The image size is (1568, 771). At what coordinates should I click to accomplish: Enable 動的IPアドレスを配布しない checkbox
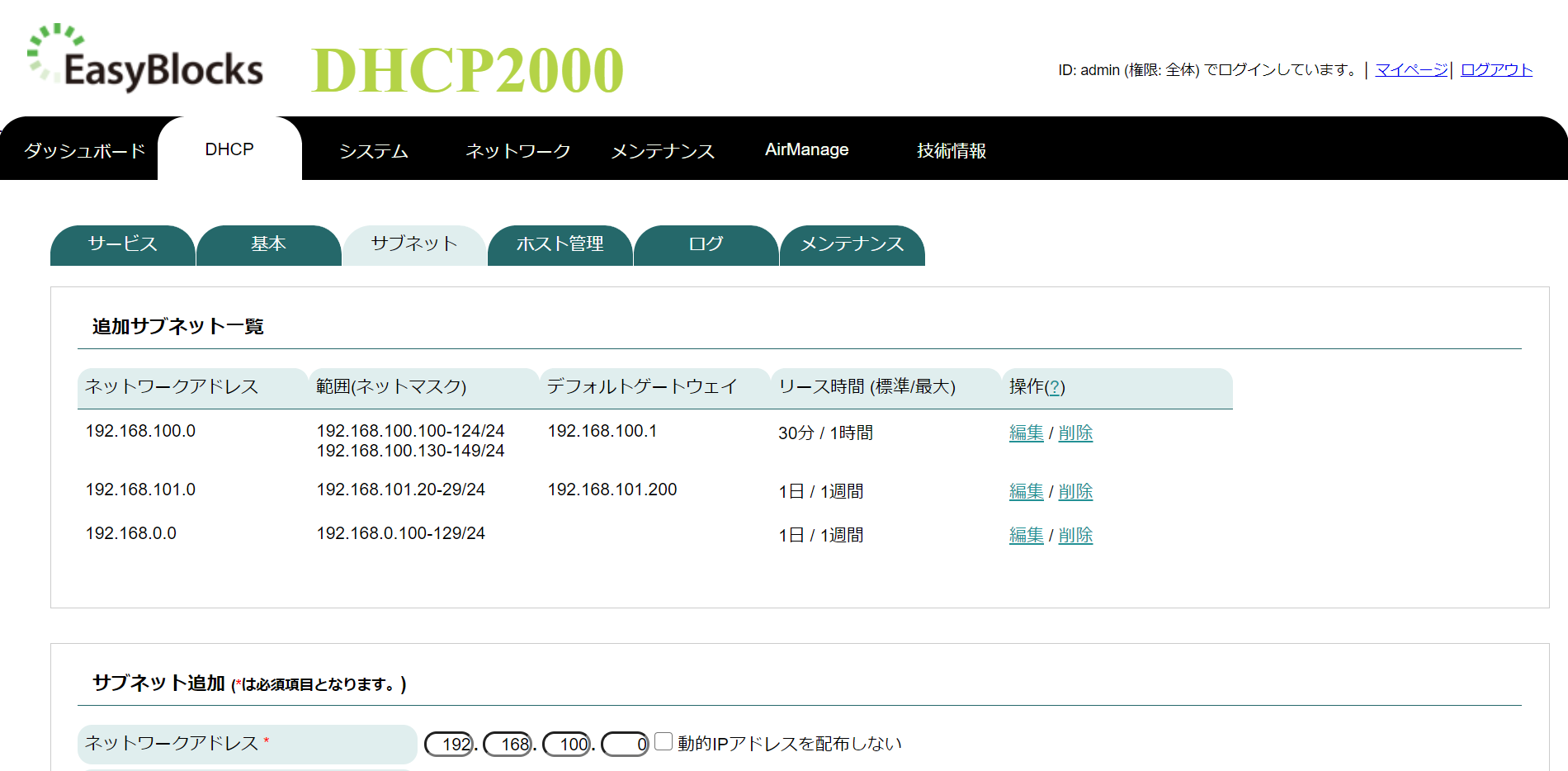[x=664, y=741]
